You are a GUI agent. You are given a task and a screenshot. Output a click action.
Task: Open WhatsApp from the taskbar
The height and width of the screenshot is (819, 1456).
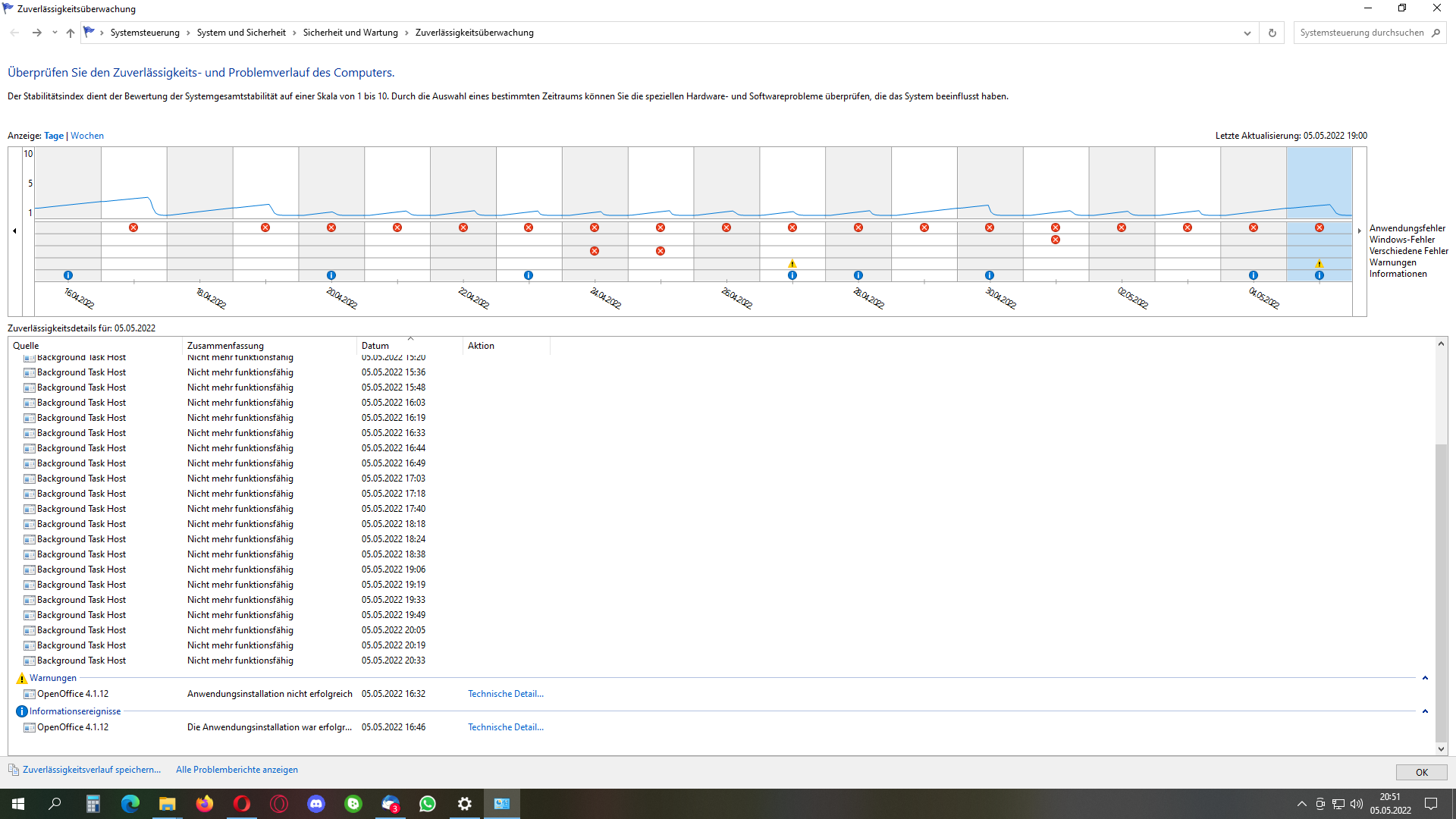click(428, 804)
